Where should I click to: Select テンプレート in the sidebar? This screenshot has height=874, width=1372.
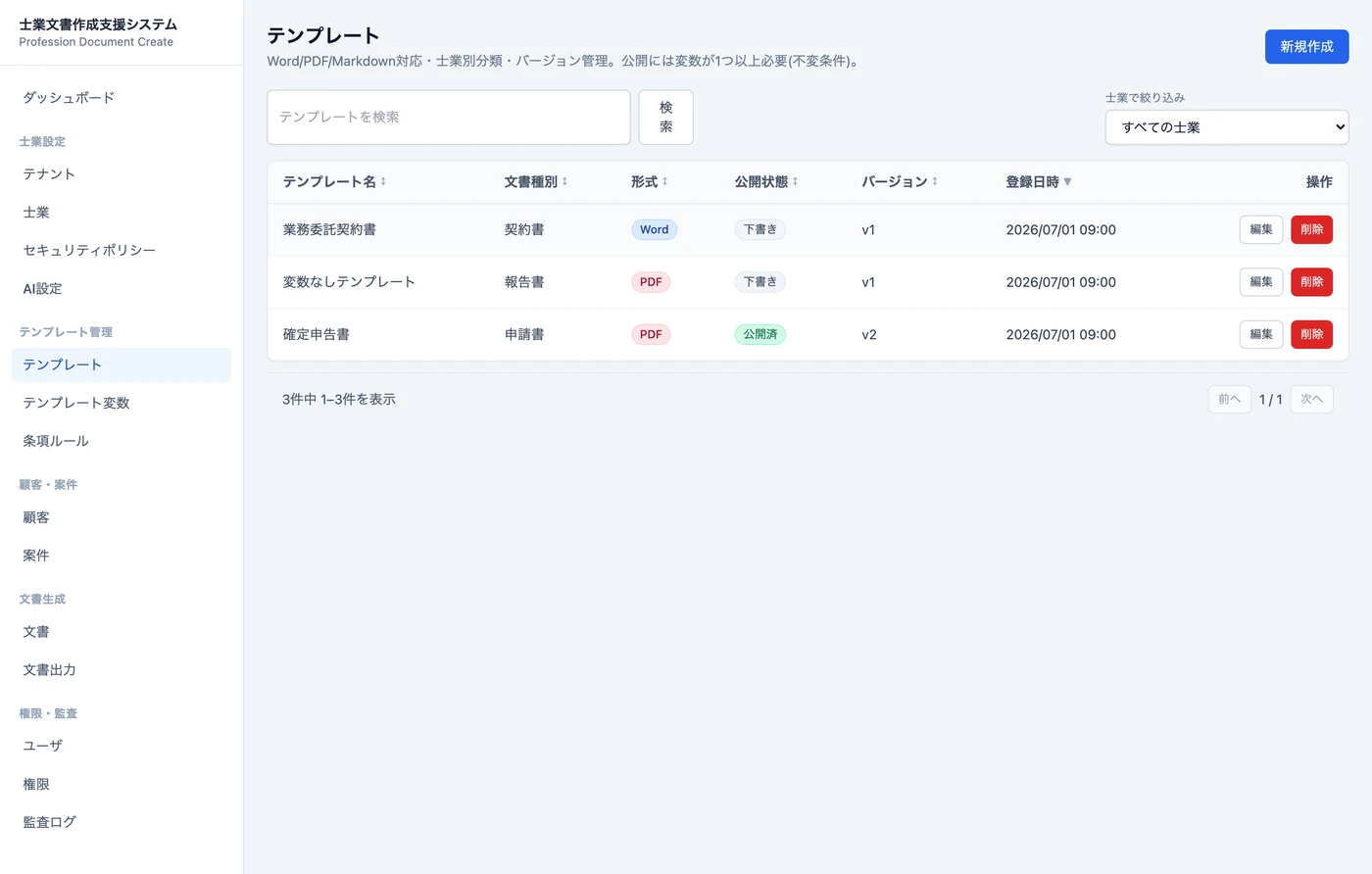(x=122, y=364)
